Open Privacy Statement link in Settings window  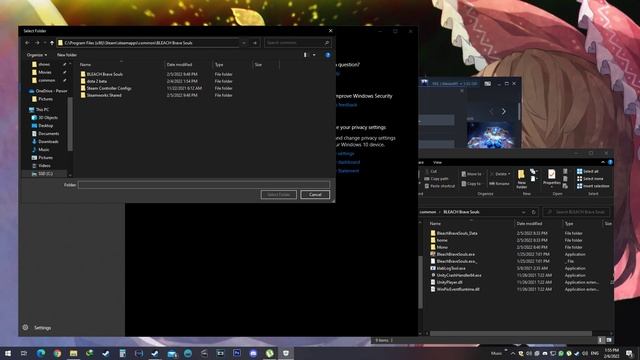click(348, 171)
